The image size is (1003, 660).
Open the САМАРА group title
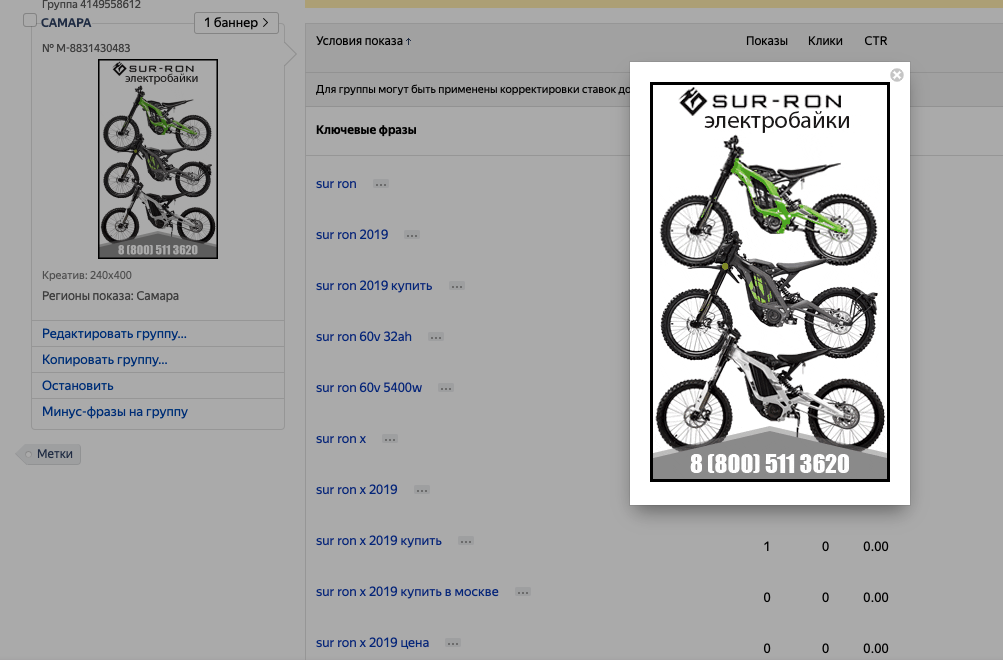pyautogui.click(x=66, y=23)
